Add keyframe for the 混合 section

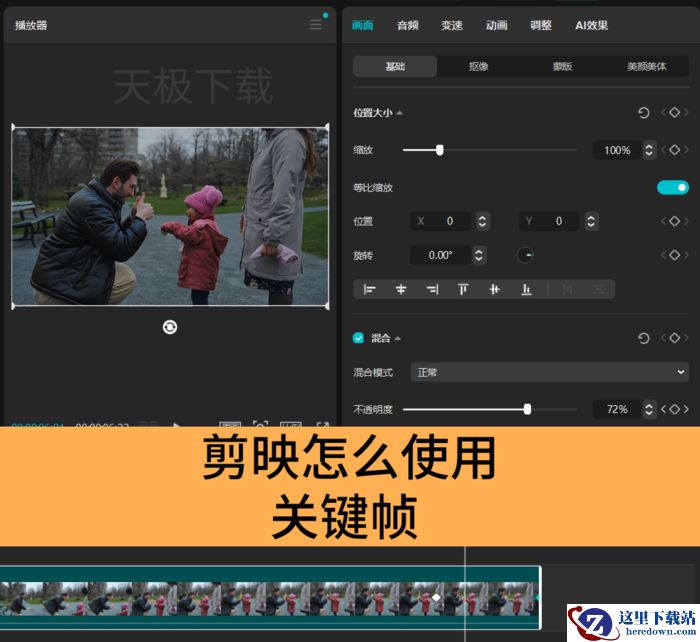(x=675, y=338)
